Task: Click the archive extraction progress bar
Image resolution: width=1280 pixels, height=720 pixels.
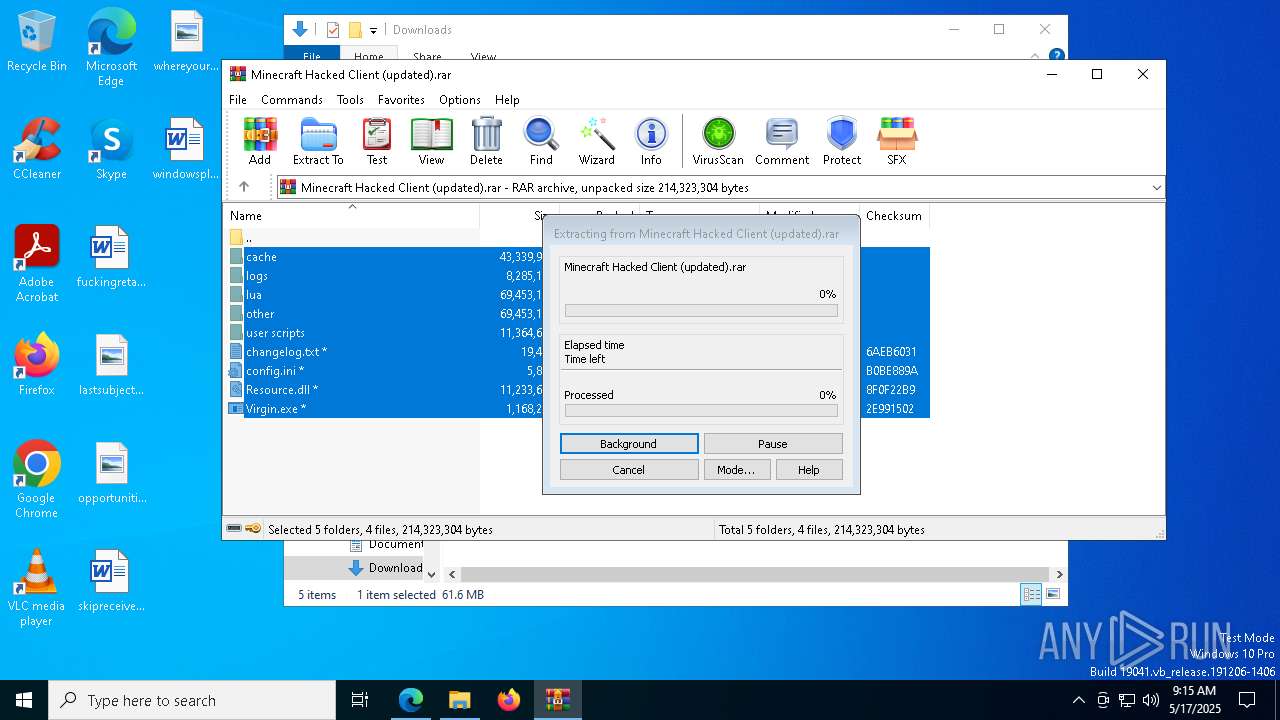Action: [x=701, y=311]
